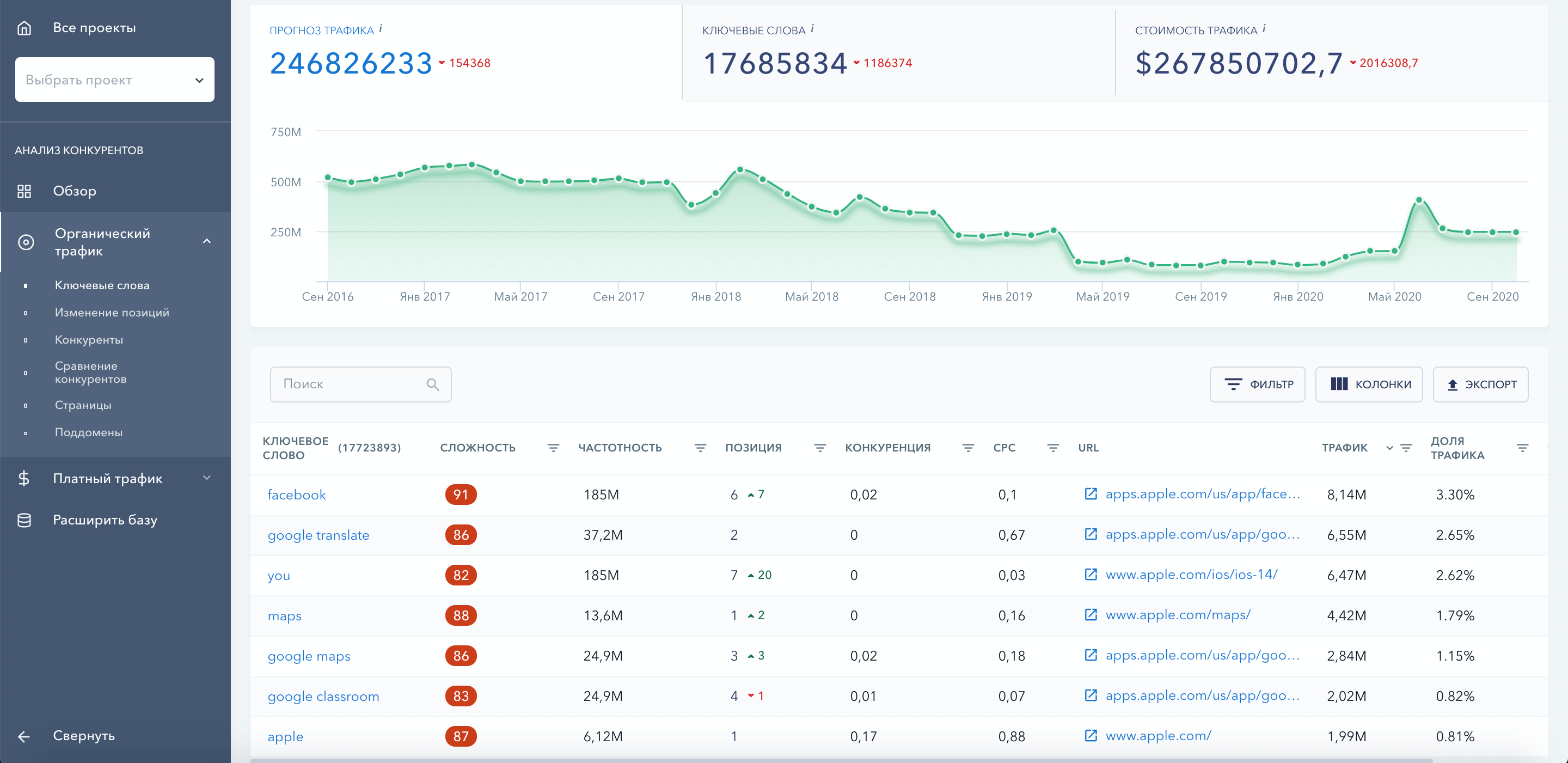Click the left arrow collapse icon
This screenshot has height=763, width=1568.
pyautogui.click(x=24, y=736)
